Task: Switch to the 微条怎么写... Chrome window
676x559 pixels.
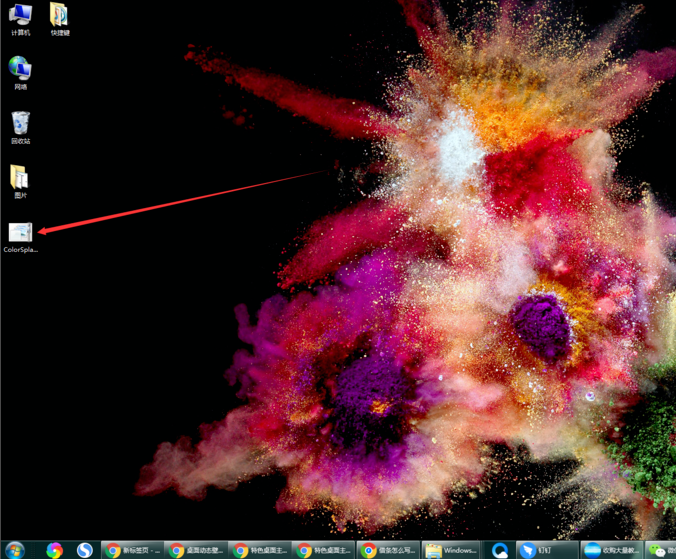Action: pos(388,550)
